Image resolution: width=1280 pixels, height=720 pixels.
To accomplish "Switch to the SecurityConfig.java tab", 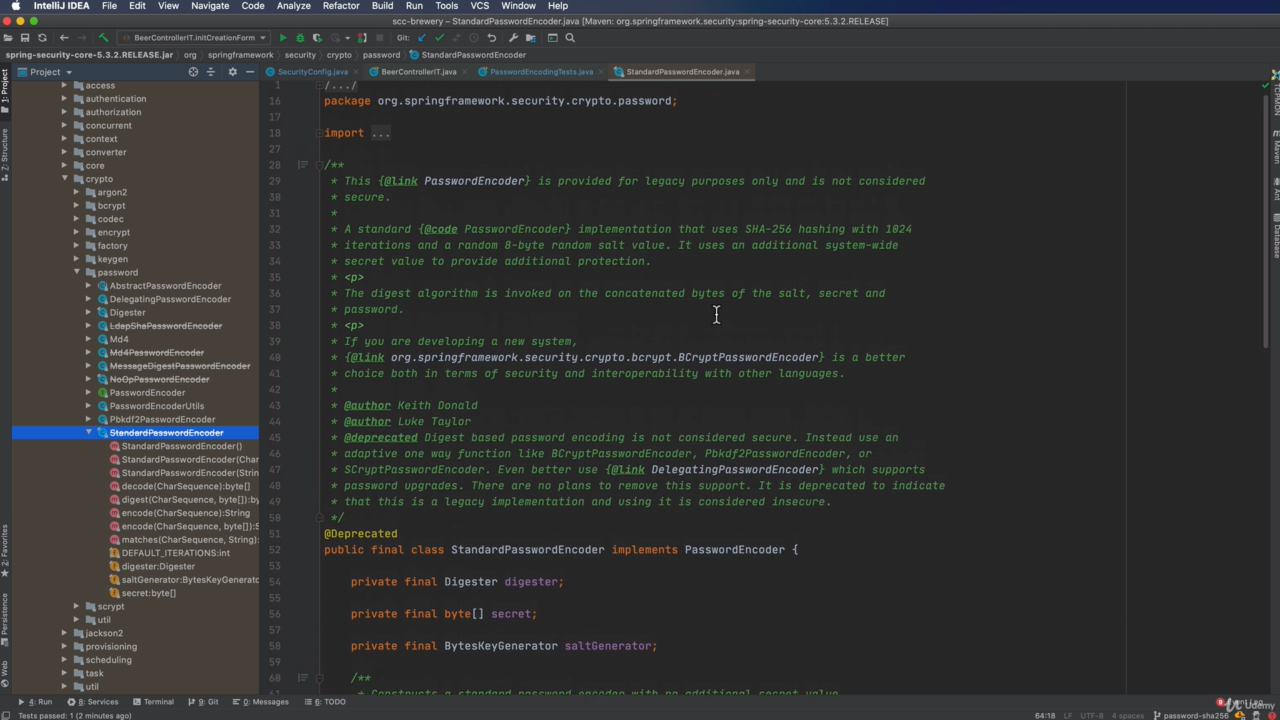I will pyautogui.click(x=312, y=72).
